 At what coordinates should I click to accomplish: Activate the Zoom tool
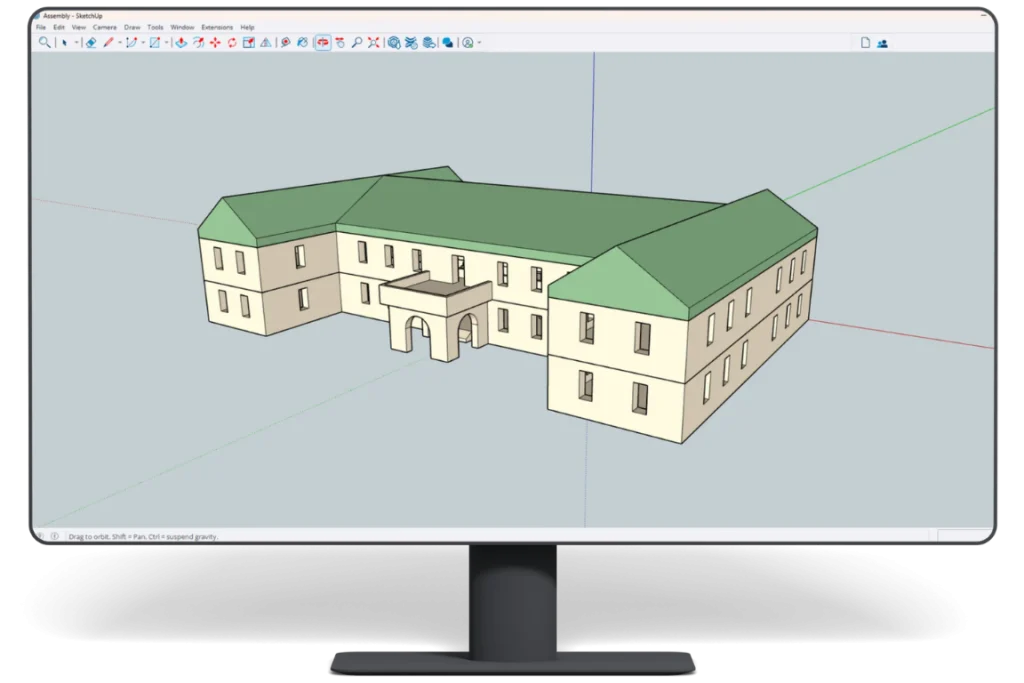(357, 42)
